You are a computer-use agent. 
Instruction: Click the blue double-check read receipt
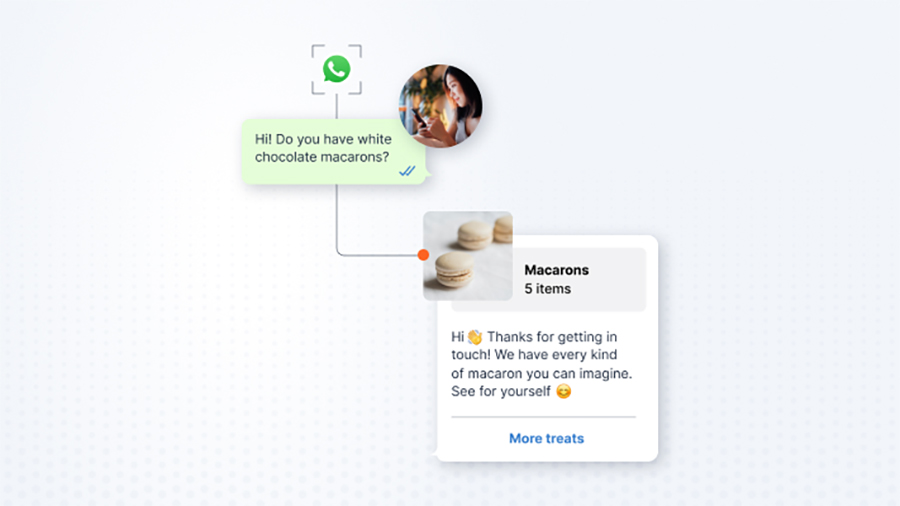click(x=407, y=171)
